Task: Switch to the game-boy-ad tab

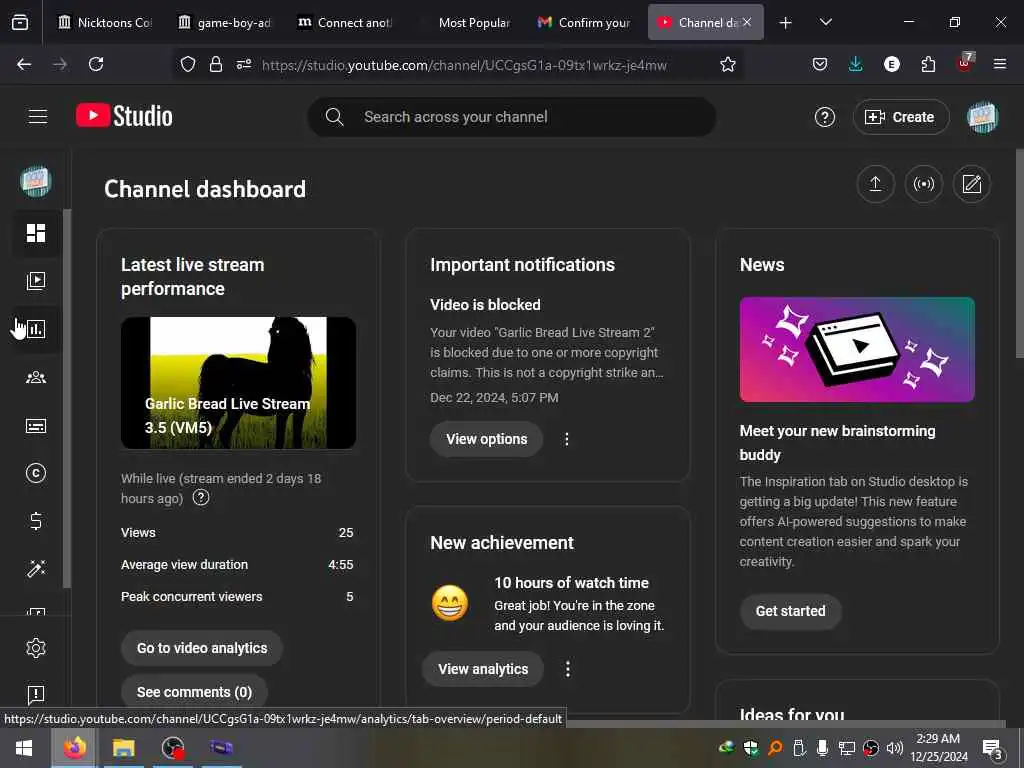Action: point(225,22)
